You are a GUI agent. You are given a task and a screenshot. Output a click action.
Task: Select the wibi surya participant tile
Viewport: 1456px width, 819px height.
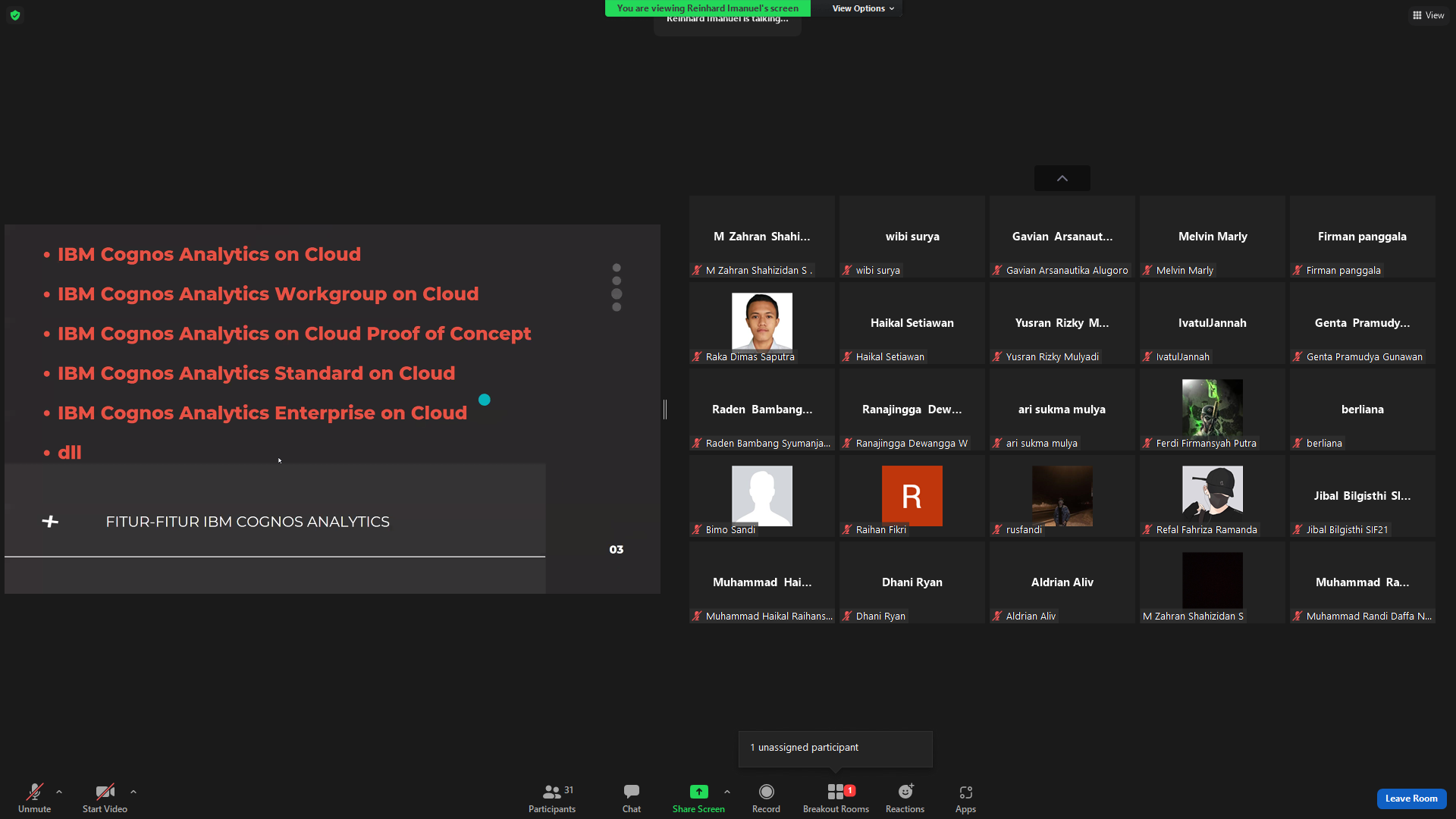point(912,237)
